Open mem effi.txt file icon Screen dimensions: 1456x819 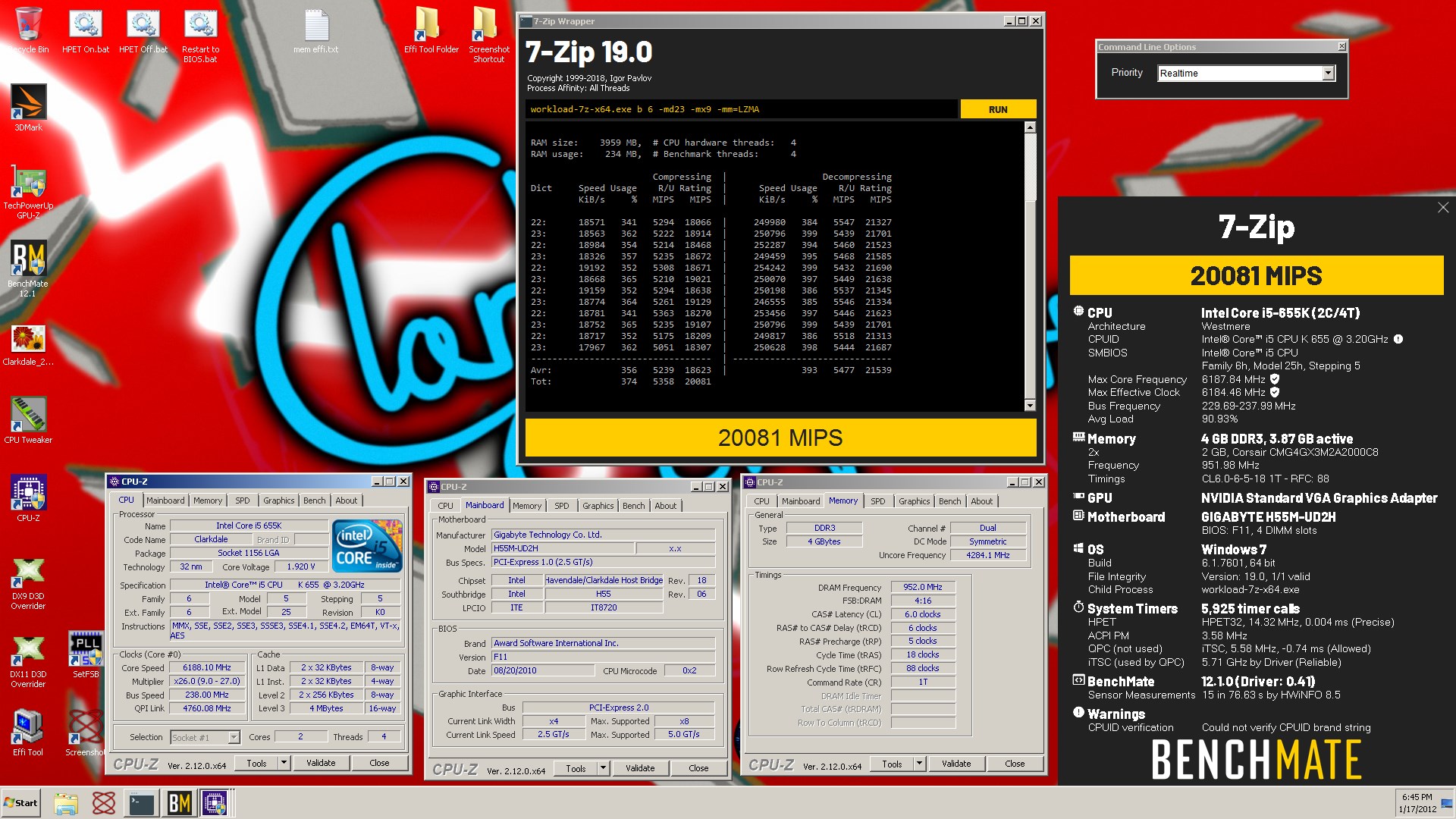pos(316,30)
